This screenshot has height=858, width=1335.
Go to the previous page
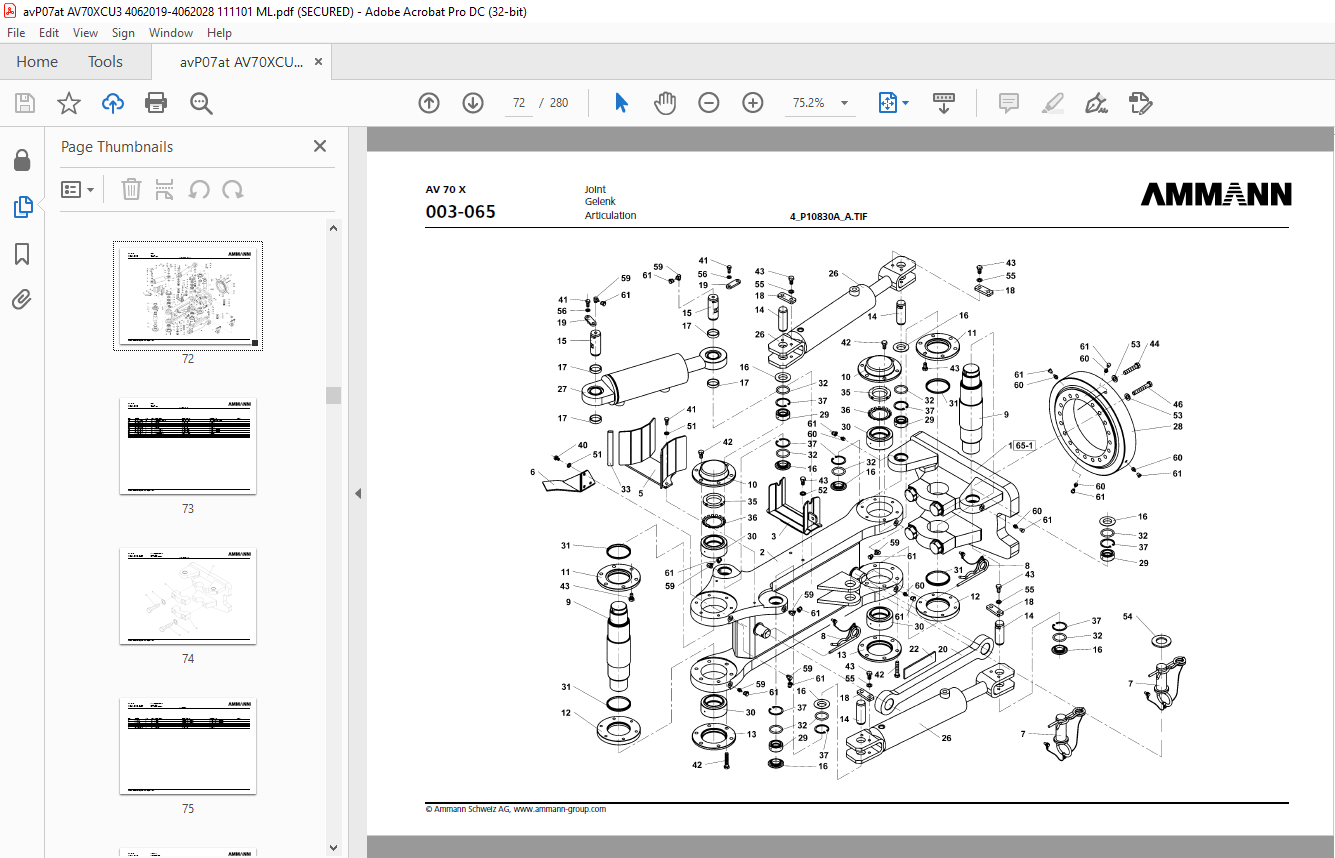(429, 103)
